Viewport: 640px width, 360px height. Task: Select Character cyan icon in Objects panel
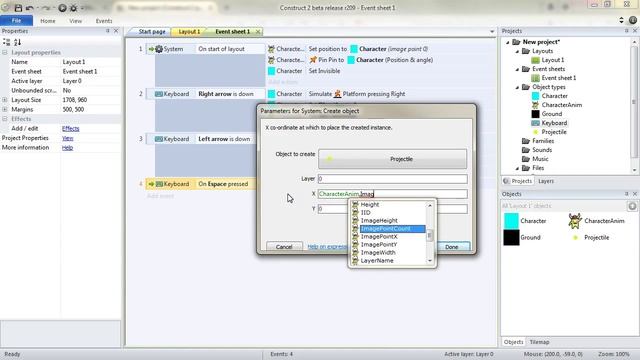pyautogui.click(x=511, y=221)
